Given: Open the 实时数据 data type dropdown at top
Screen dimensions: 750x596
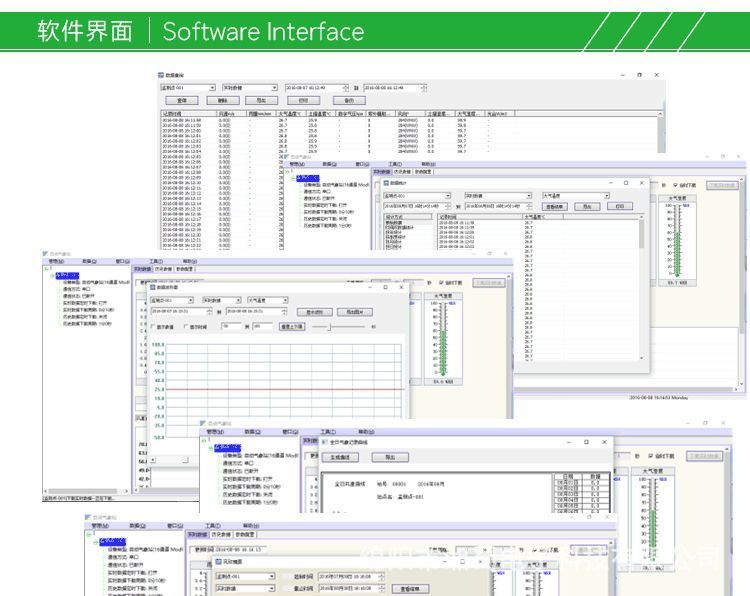Looking at the screenshot, I should tap(248, 87).
